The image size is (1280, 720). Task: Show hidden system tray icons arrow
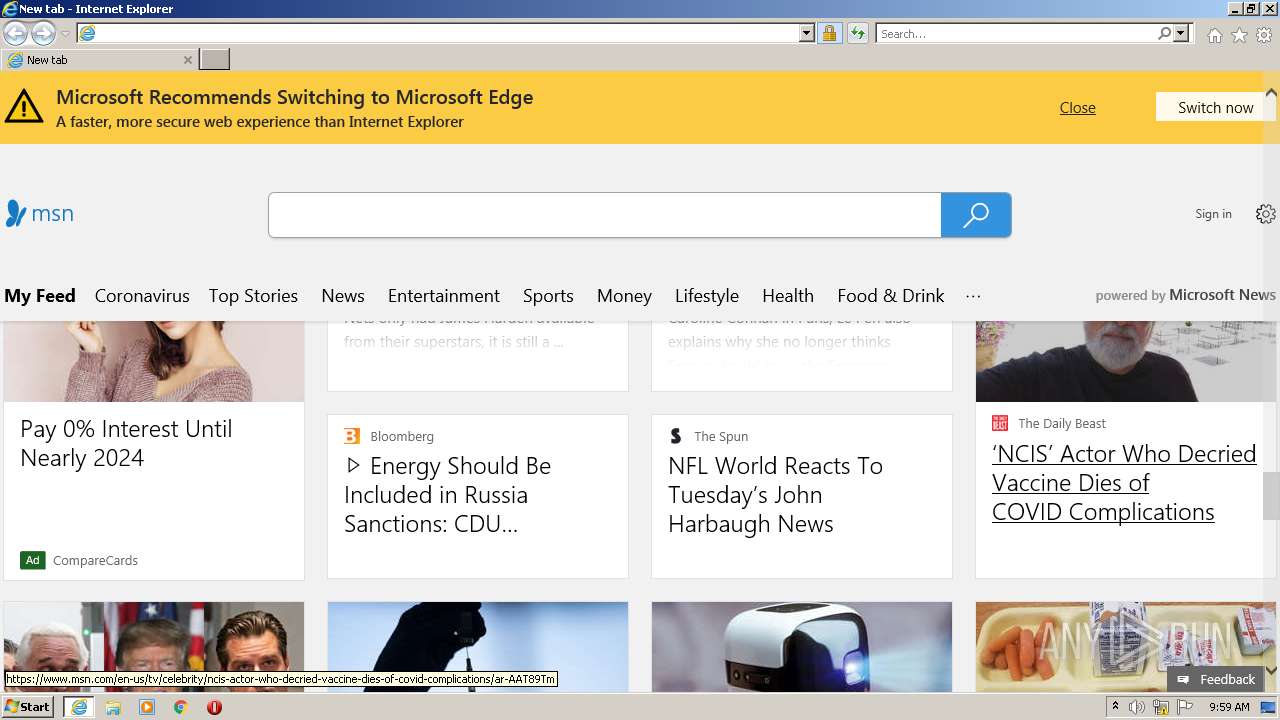[x=1115, y=707]
